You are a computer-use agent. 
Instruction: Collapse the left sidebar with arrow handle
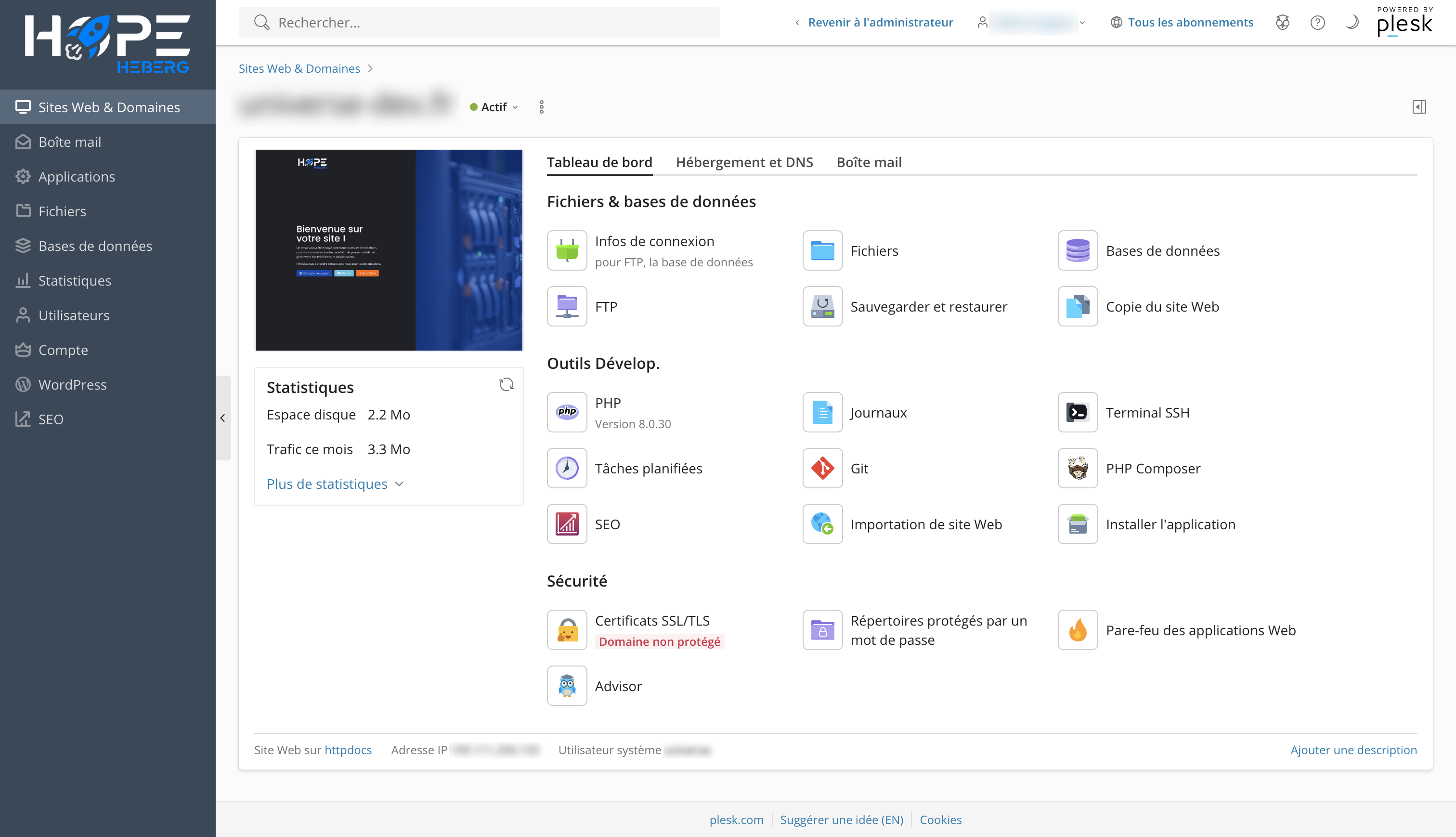(x=223, y=418)
